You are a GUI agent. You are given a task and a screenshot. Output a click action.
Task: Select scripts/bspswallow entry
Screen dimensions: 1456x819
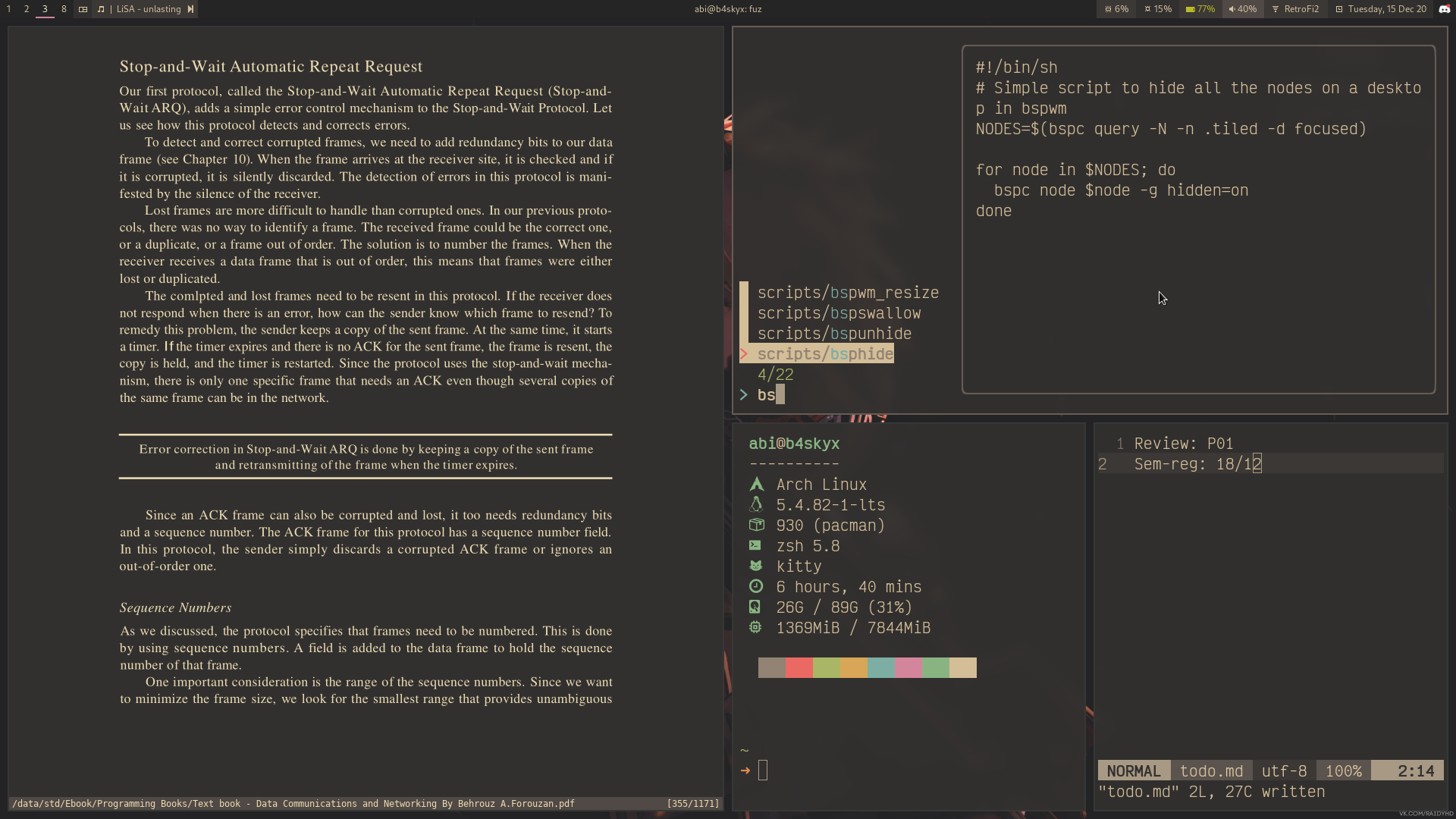click(838, 313)
